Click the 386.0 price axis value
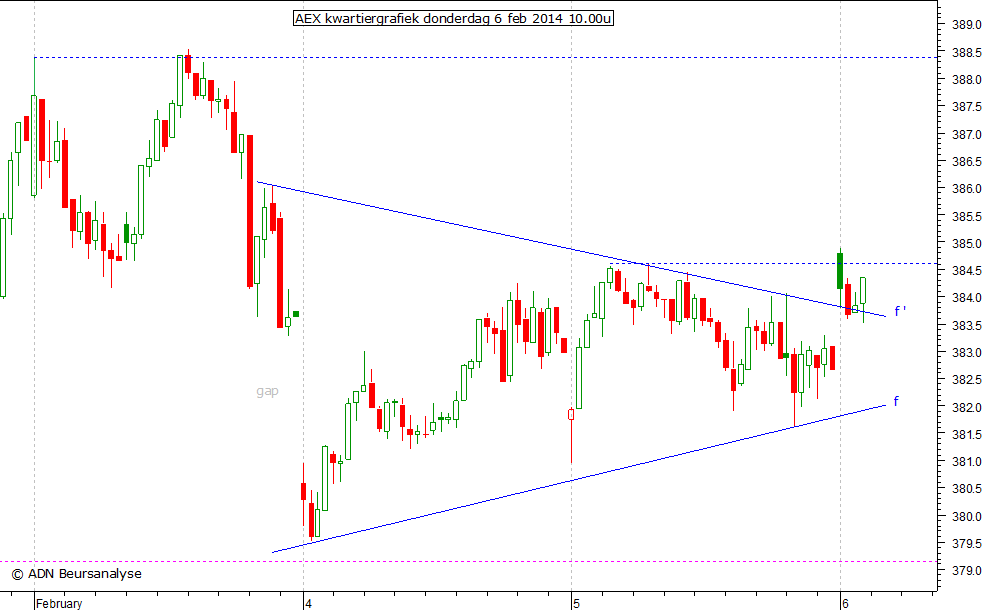 (966, 188)
